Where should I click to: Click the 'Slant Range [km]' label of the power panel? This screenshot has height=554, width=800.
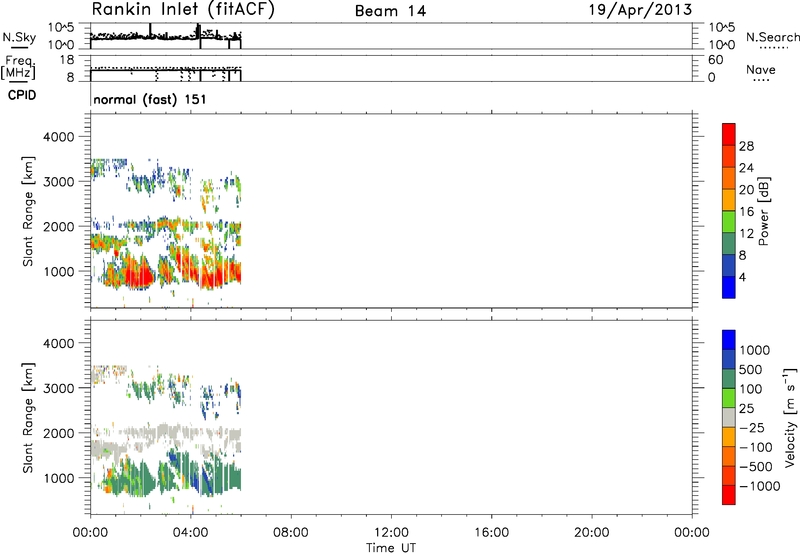(x=28, y=211)
